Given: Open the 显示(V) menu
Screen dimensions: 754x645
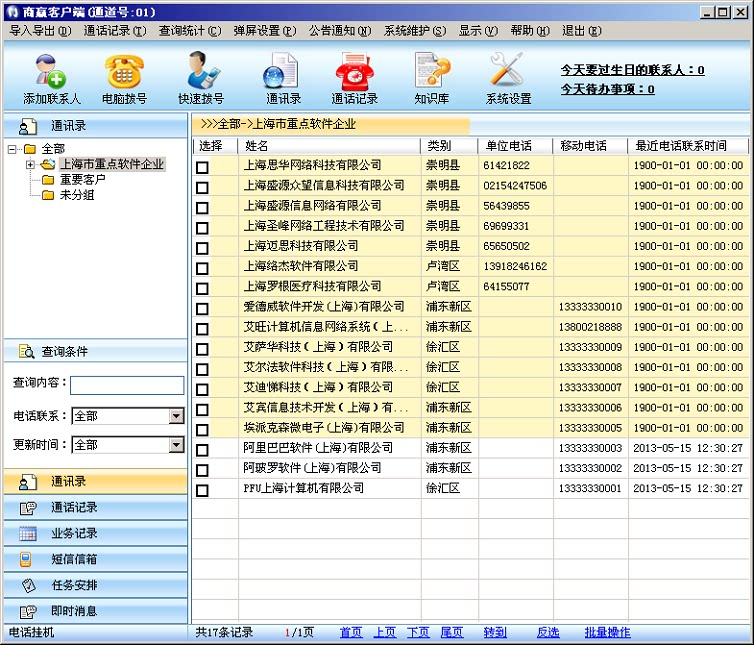Looking at the screenshot, I should point(478,31).
